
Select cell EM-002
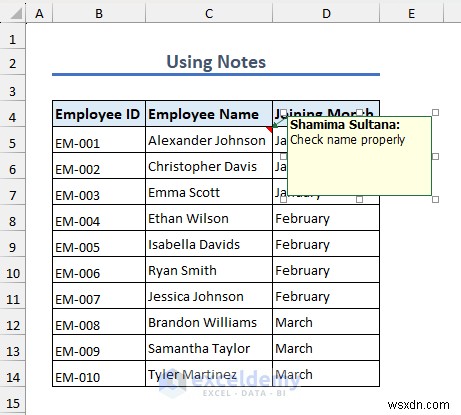pyautogui.click(x=99, y=166)
